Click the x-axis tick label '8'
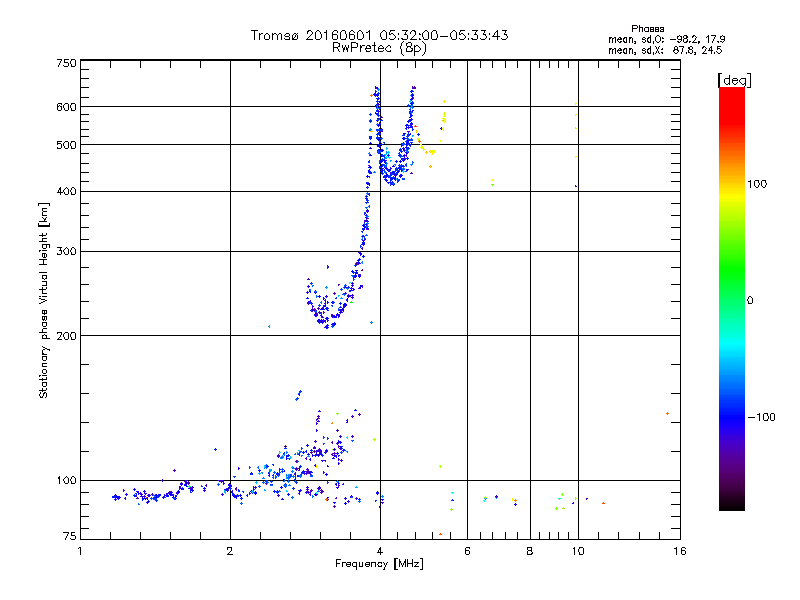This screenshot has height=600, width=800. pyautogui.click(x=530, y=551)
